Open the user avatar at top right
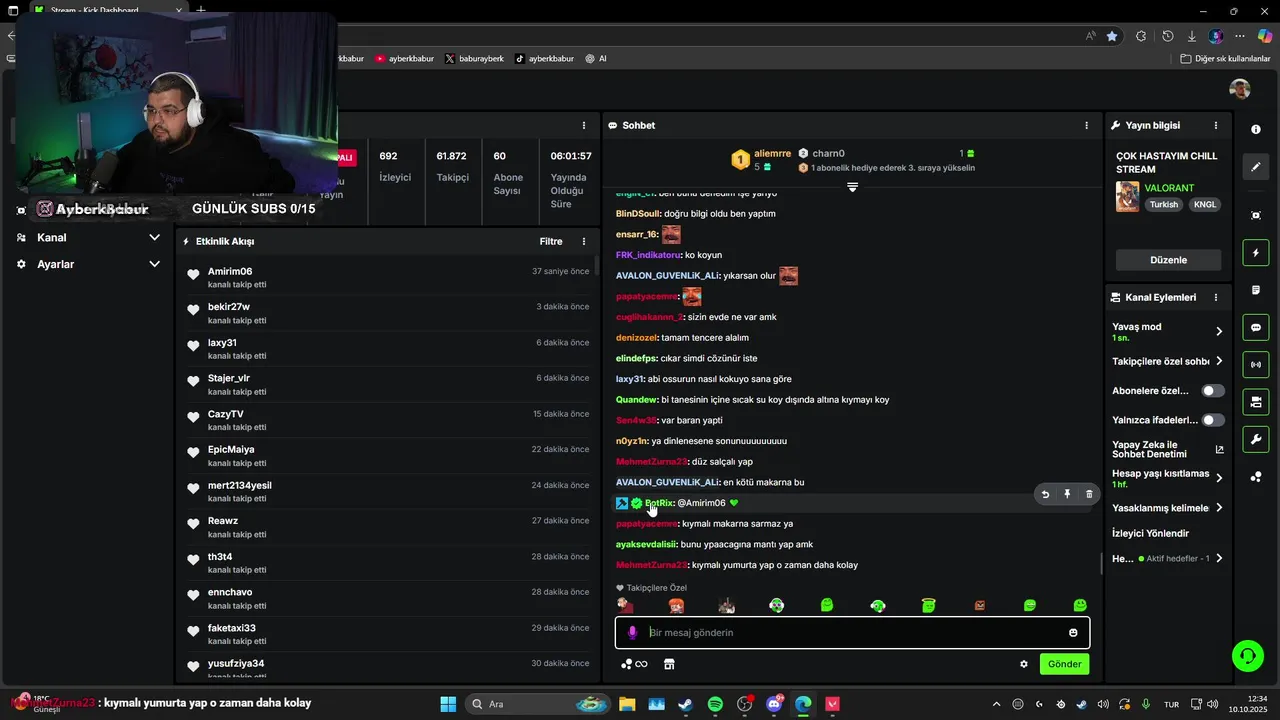The width and height of the screenshot is (1280, 720). (x=1240, y=89)
